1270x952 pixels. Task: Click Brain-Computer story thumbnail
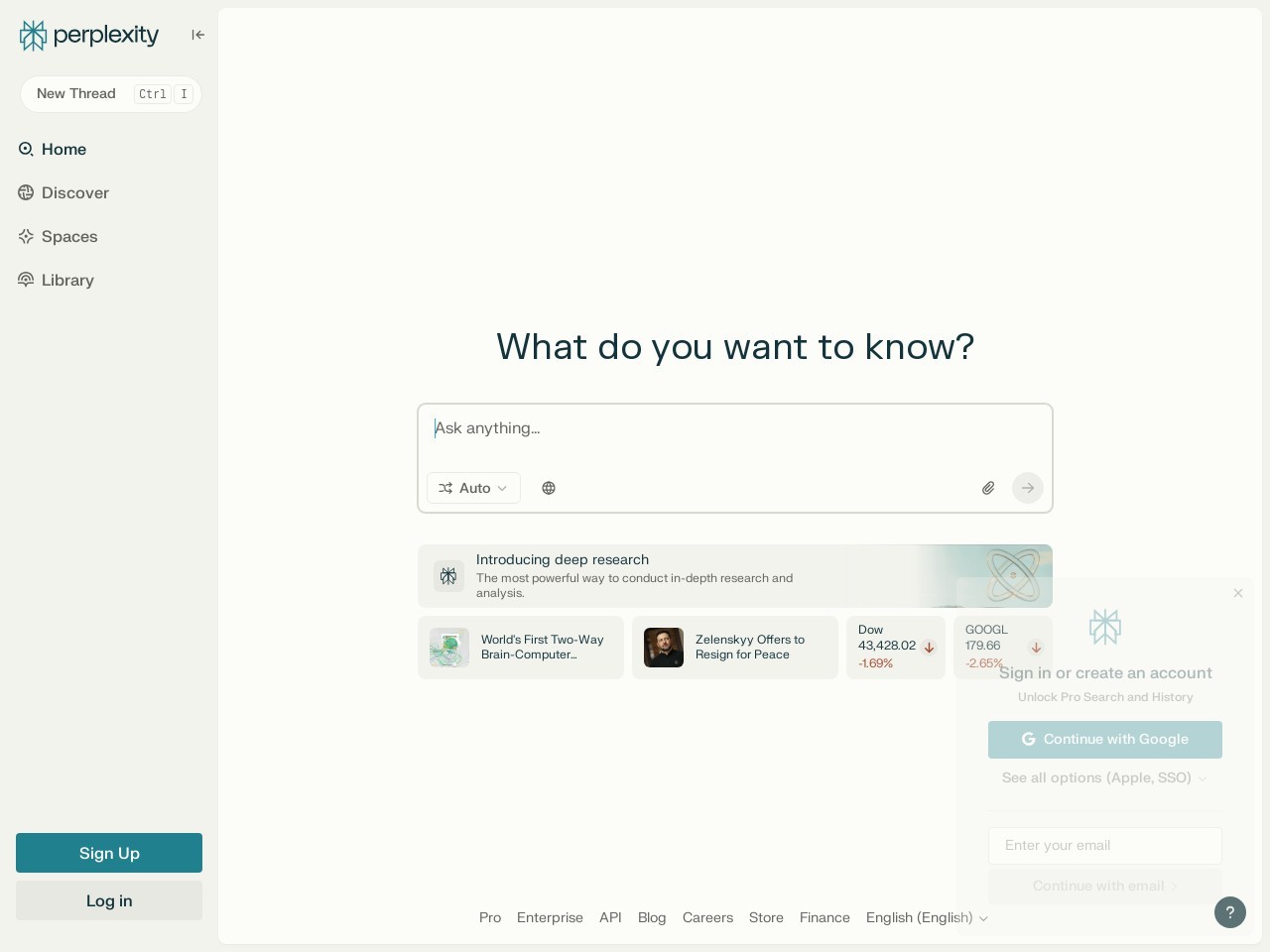[x=449, y=648]
